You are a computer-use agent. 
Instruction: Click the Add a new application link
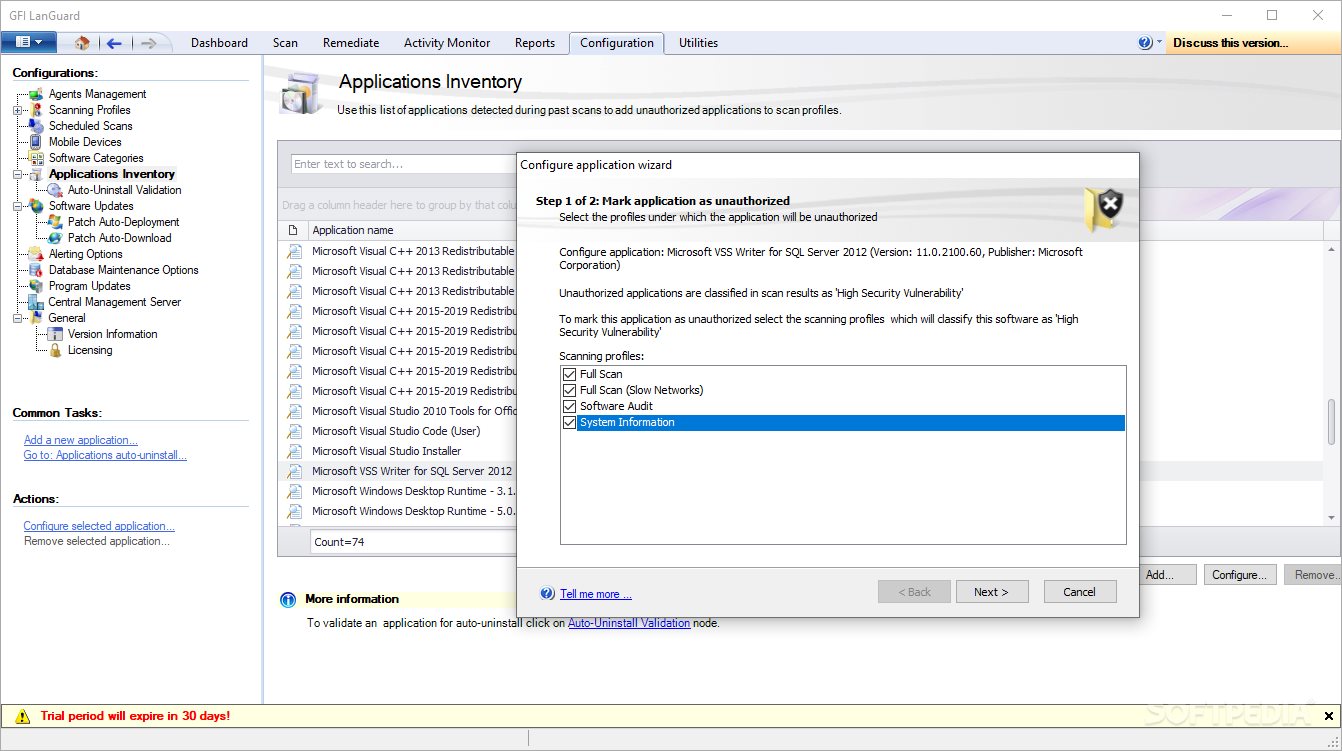coord(81,440)
